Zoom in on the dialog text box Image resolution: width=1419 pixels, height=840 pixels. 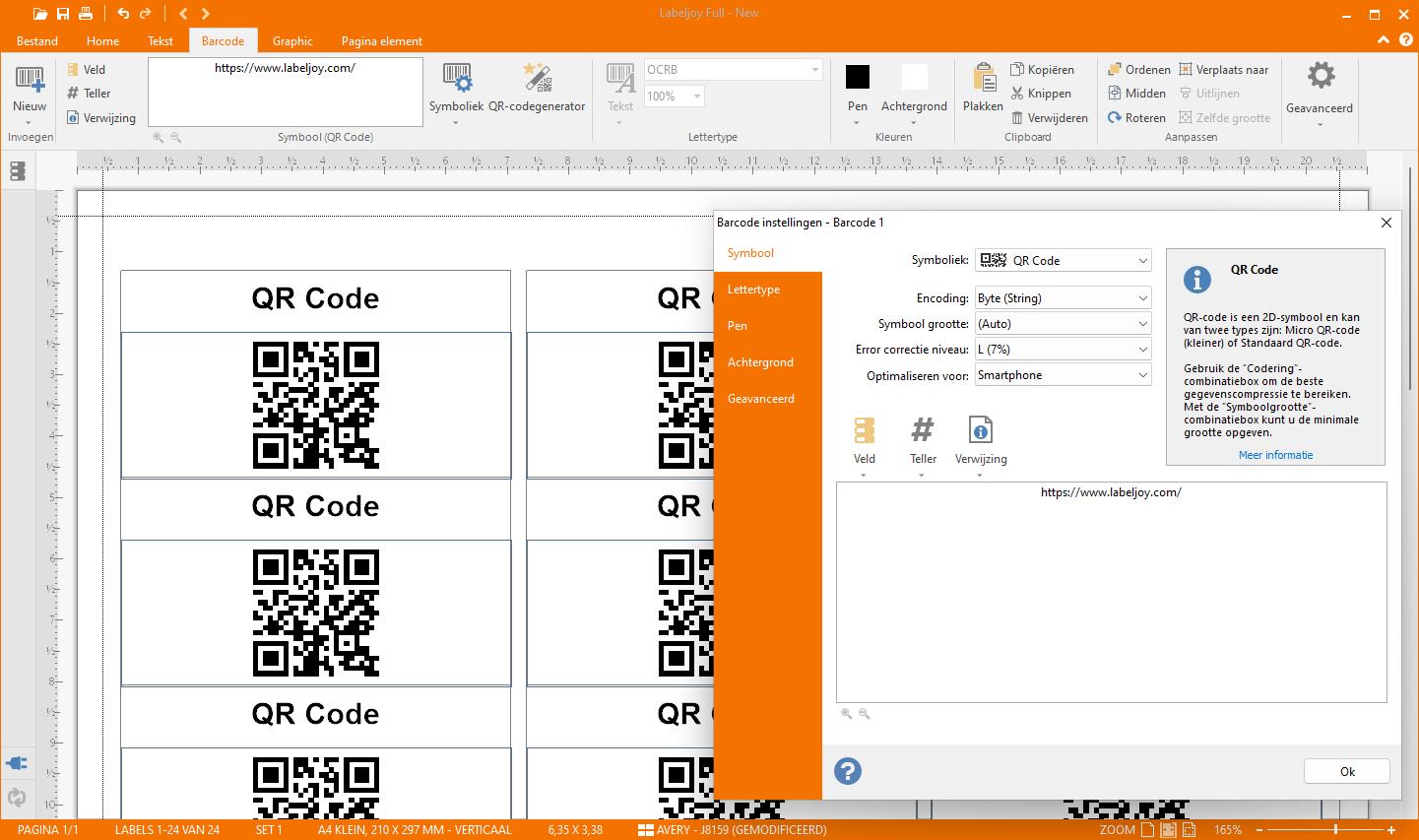[x=847, y=714]
